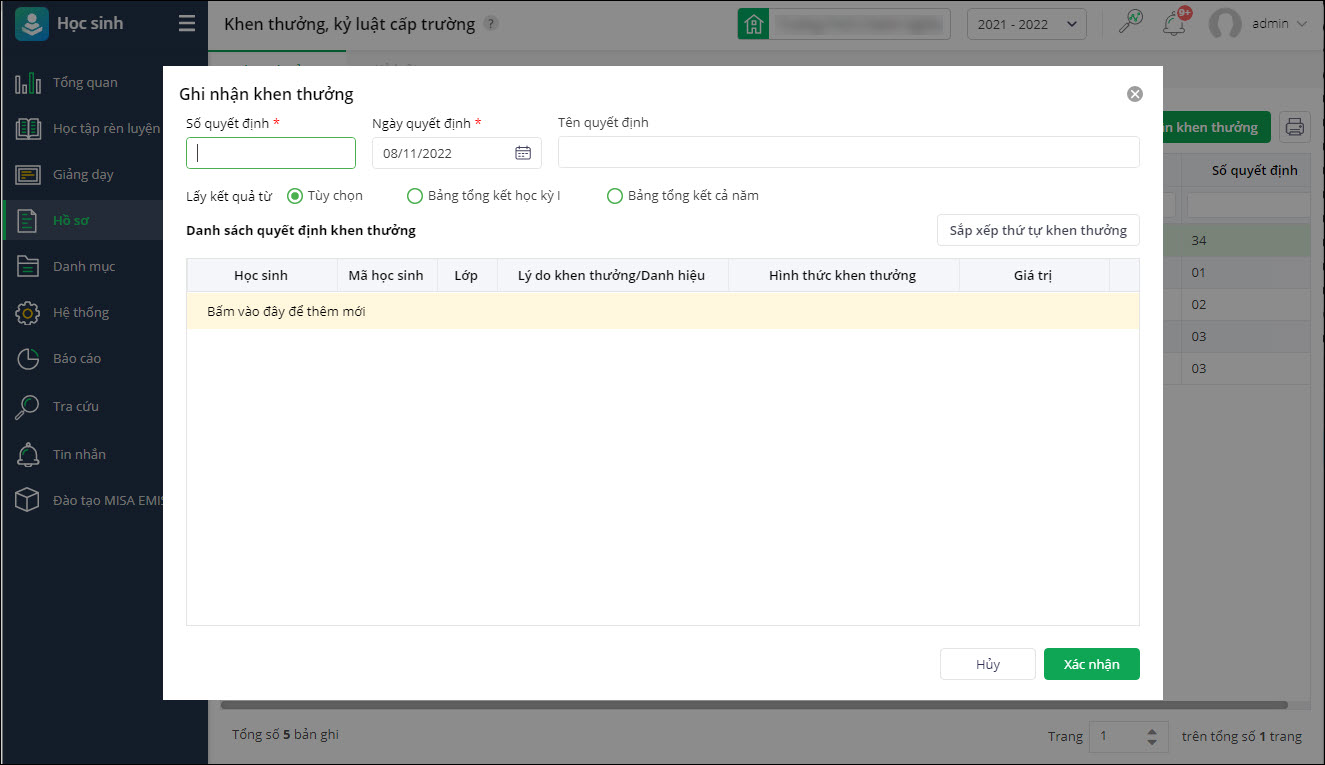Select Hồ sơ in the sidebar
This screenshot has height=765, width=1325.
coord(71,220)
